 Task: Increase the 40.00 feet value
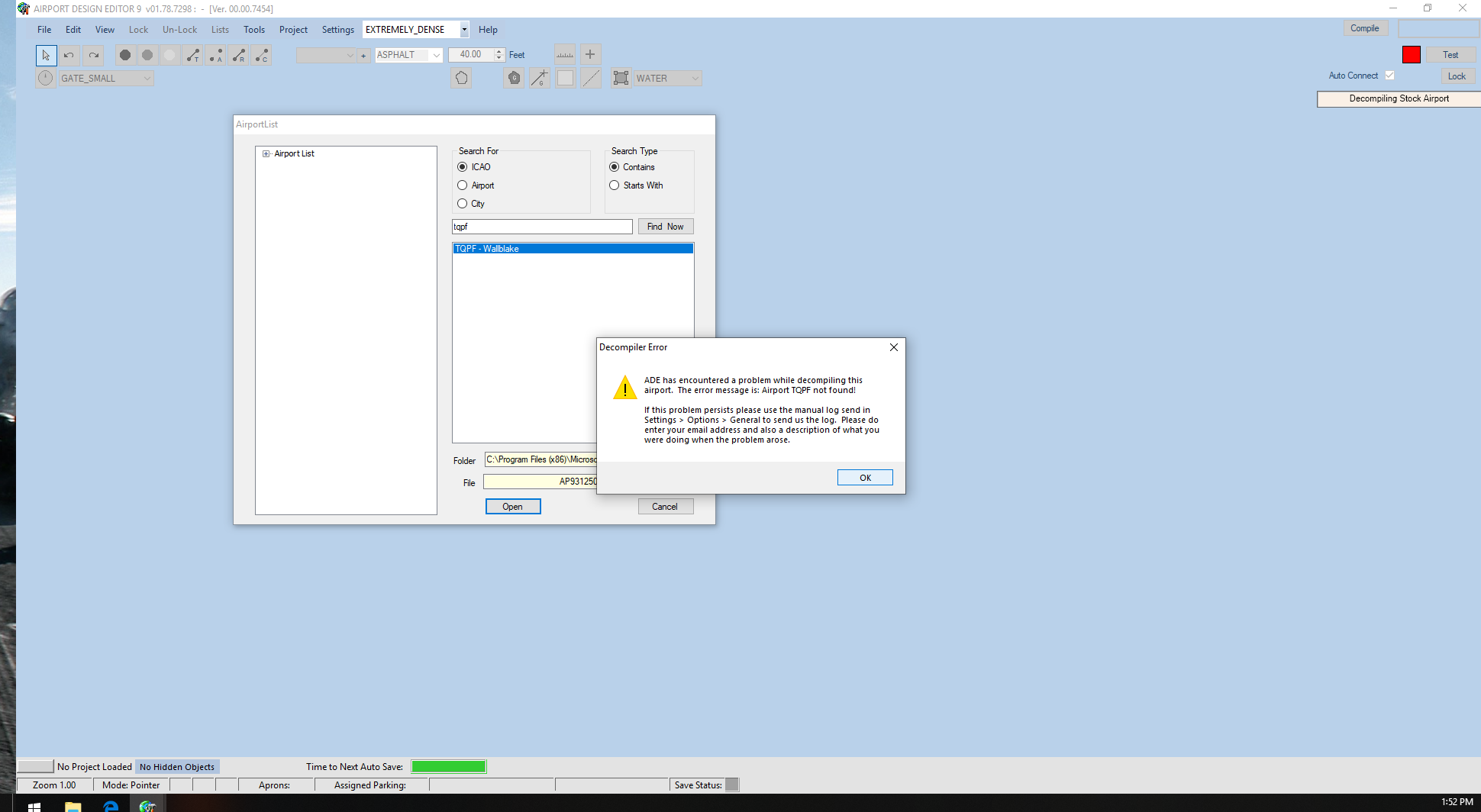tap(499, 51)
